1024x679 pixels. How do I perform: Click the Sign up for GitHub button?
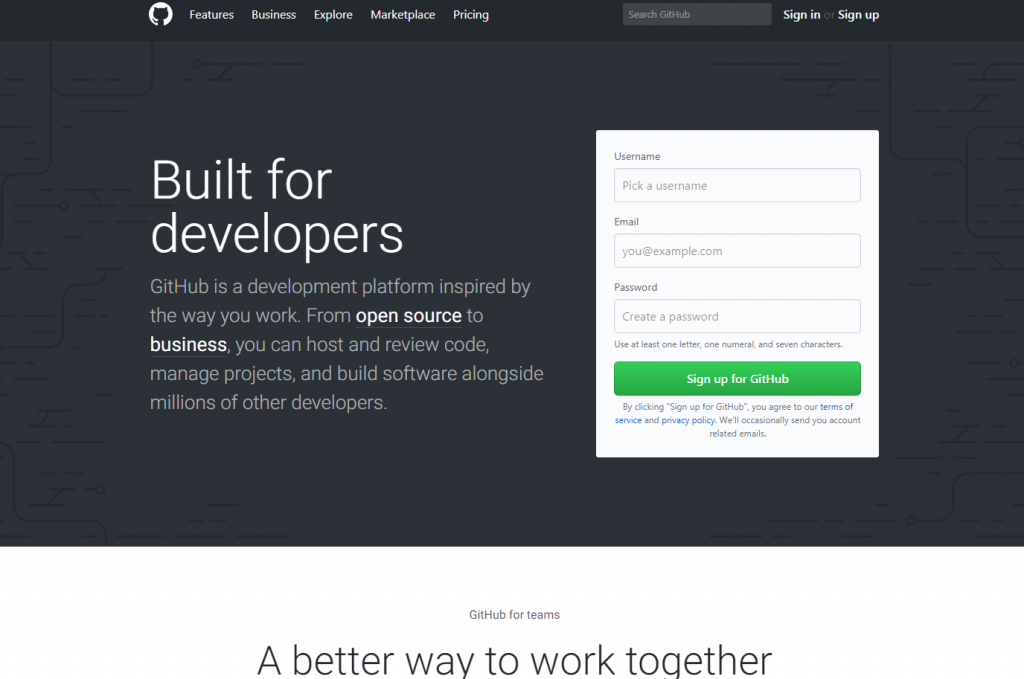click(737, 379)
